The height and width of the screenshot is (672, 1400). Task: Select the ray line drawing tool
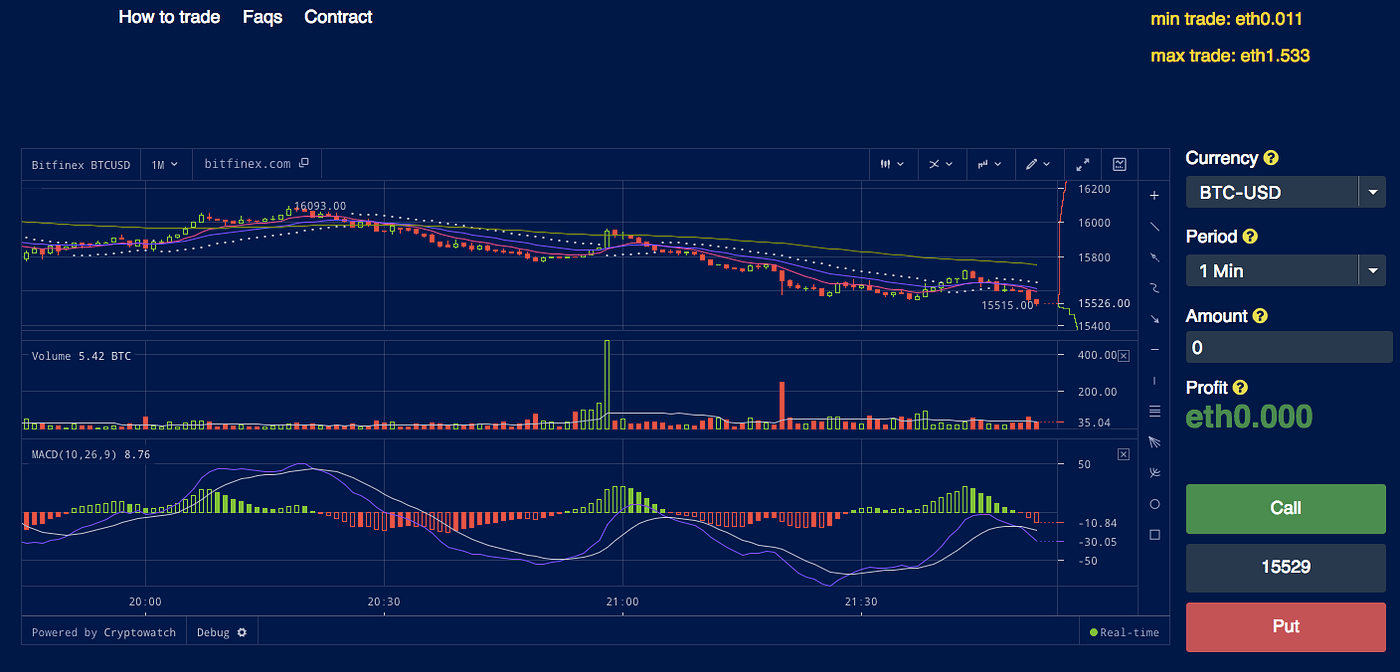tap(1154, 257)
